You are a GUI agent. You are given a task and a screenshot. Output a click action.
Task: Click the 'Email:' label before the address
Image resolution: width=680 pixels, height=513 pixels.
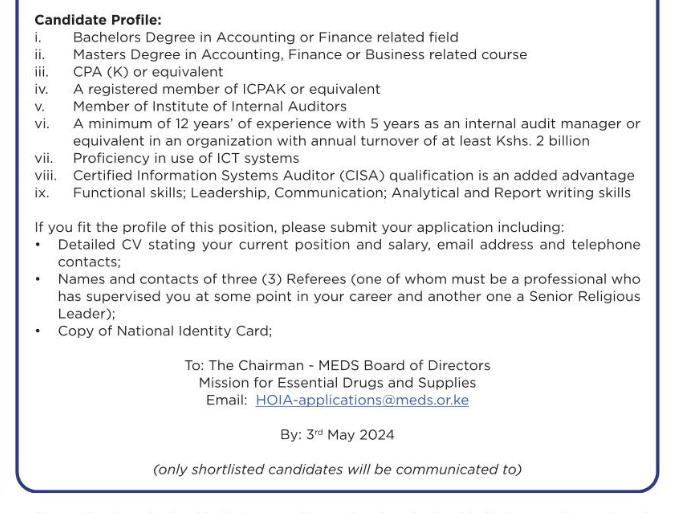226,400
